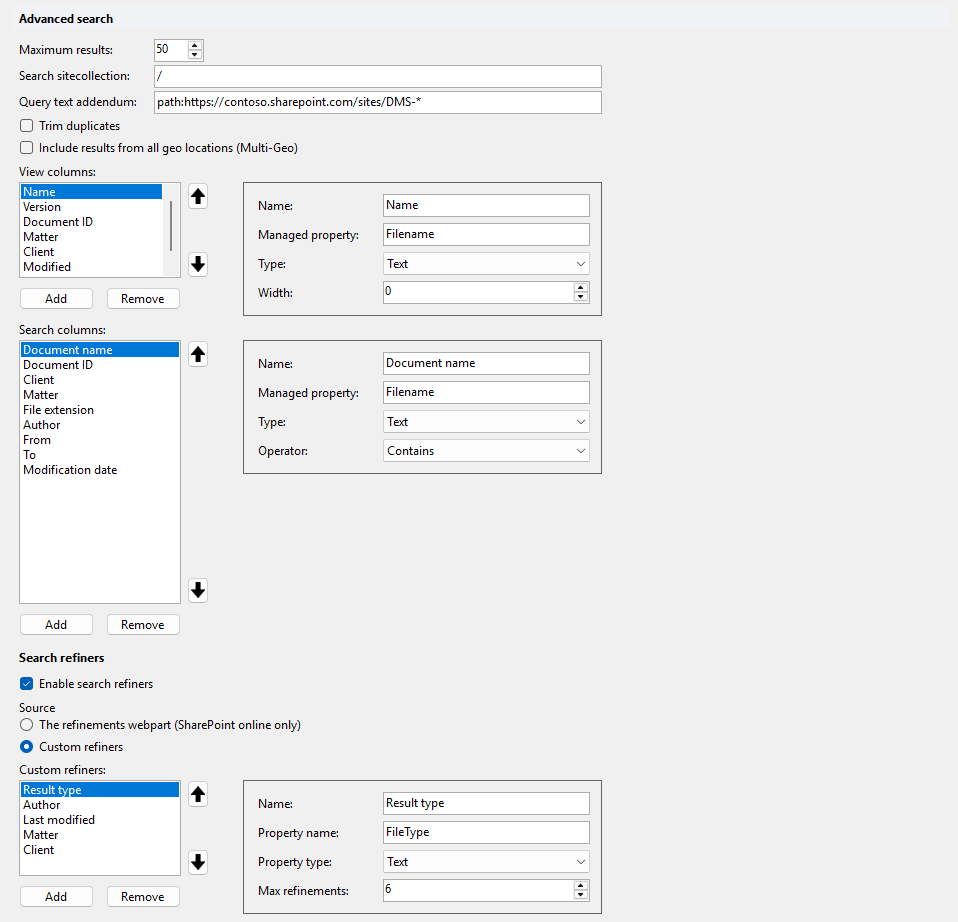The height and width of the screenshot is (922, 958).
Task: Increase the Maximum results value
Action: pyautogui.click(x=194, y=45)
